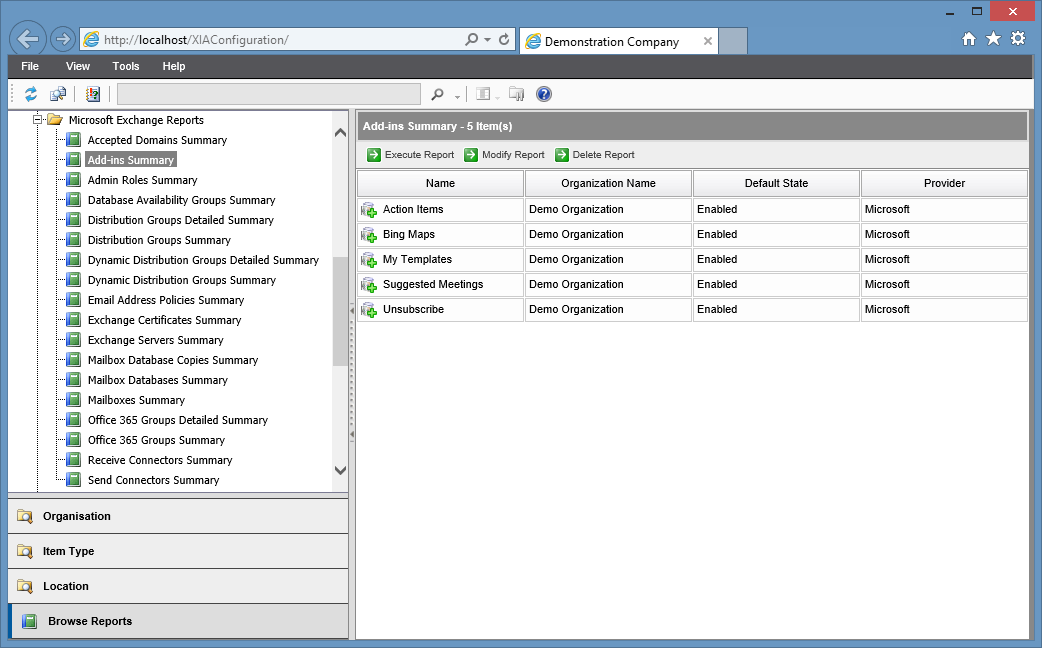Open the Unsubscribe add-in
The image size is (1042, 648).
pos(413,309)
